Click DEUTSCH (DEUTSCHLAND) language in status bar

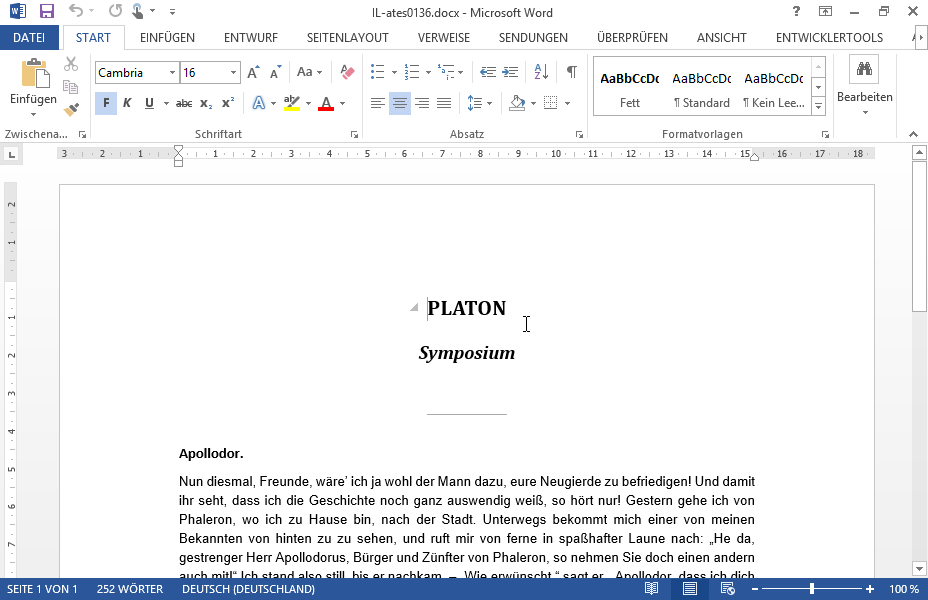tap(249, 589)
